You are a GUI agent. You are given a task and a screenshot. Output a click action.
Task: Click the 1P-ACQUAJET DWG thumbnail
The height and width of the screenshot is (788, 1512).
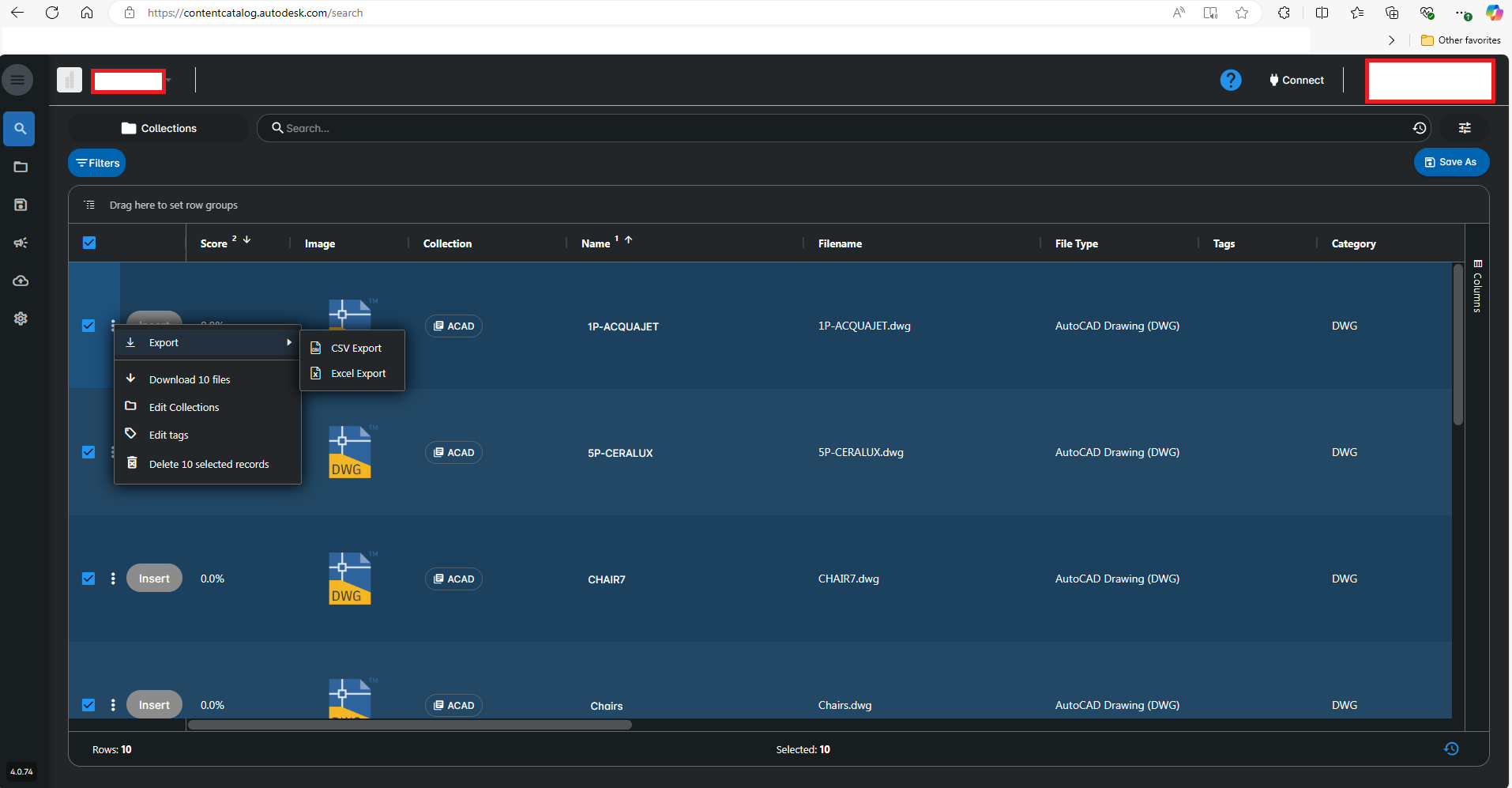[351, 314]
